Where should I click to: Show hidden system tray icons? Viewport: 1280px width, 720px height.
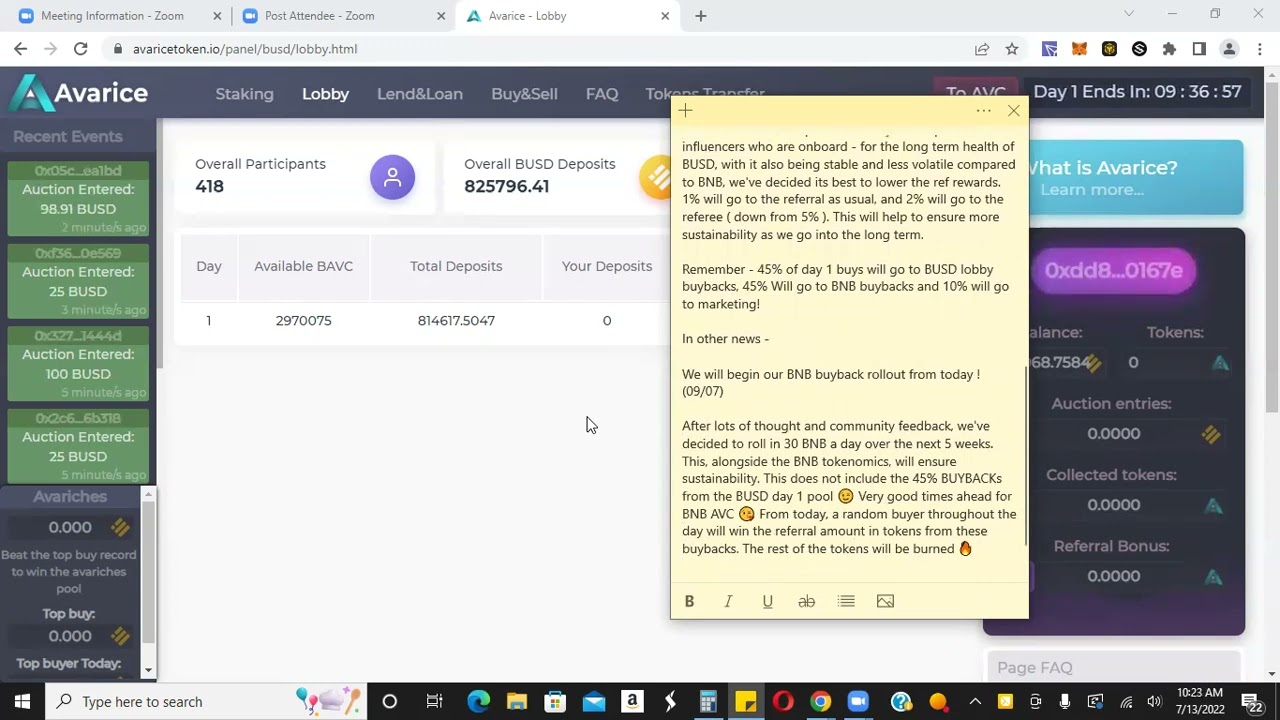coord(975,701)
